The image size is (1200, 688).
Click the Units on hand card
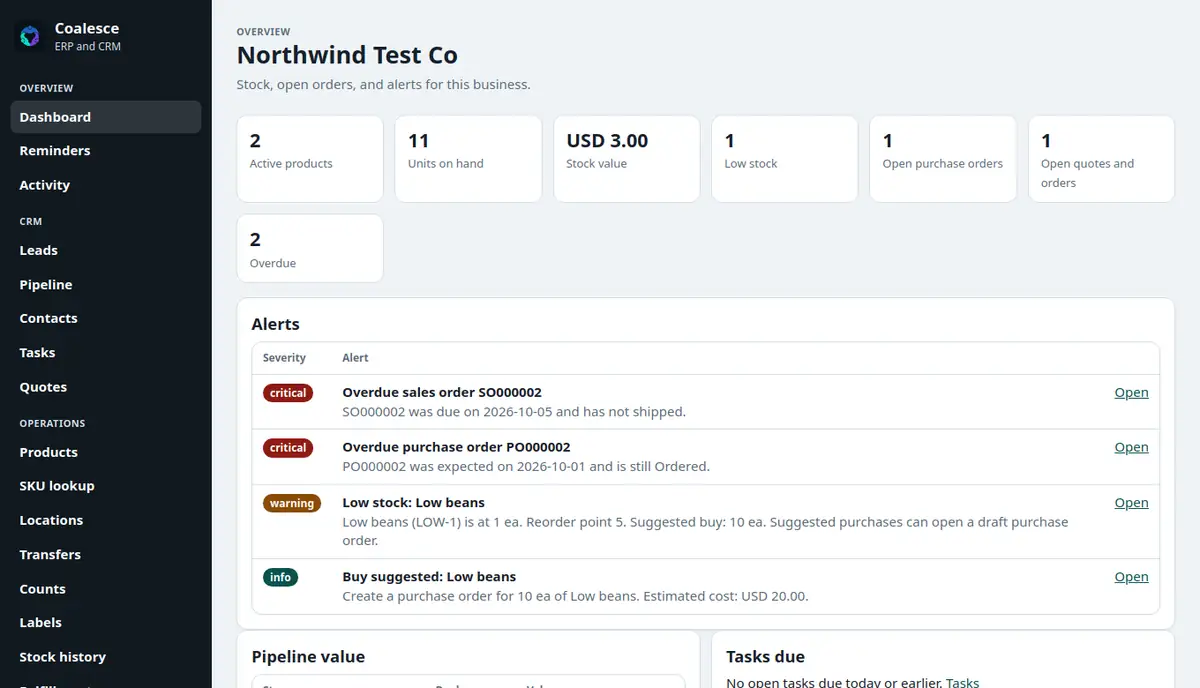[x=468, y=159]
